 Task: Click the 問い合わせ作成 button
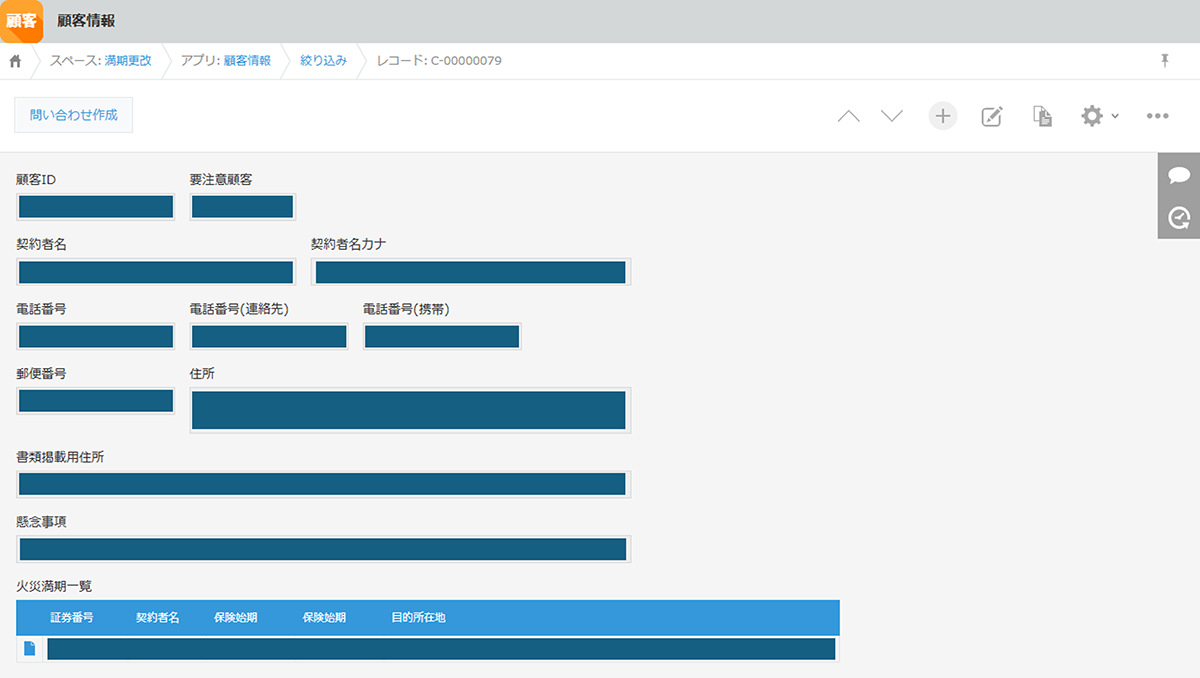coord(74,115)
